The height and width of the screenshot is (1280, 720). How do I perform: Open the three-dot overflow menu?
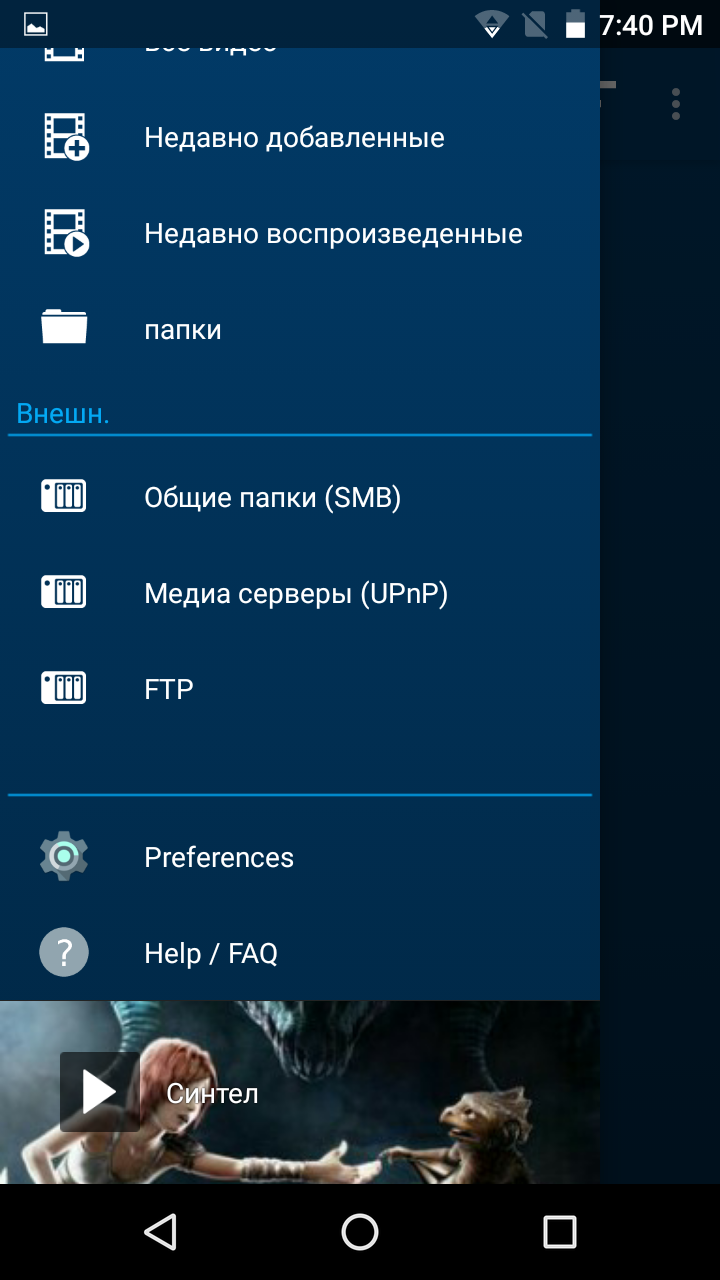tap(676, 104)
